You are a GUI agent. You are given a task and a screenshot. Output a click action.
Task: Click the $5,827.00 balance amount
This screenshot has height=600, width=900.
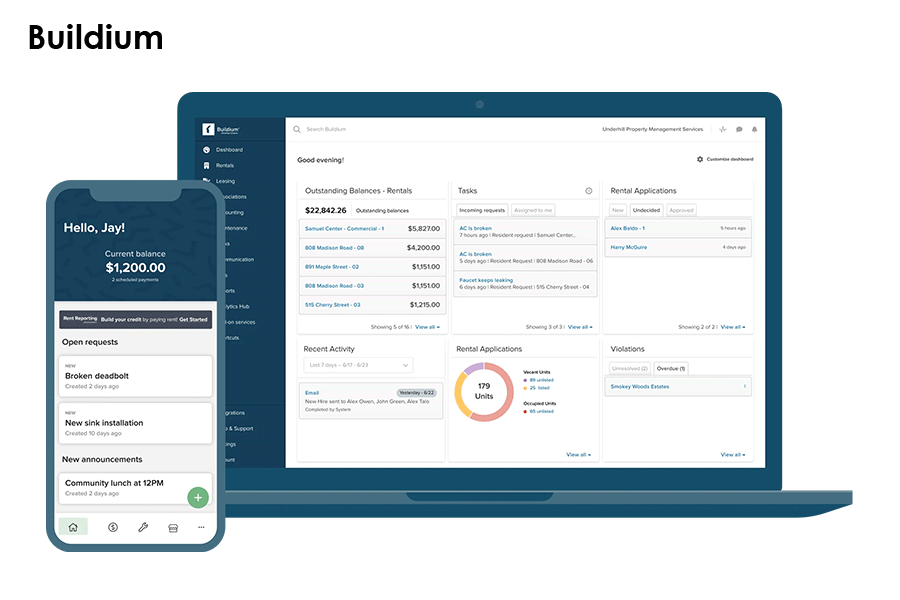coord(424,229)
